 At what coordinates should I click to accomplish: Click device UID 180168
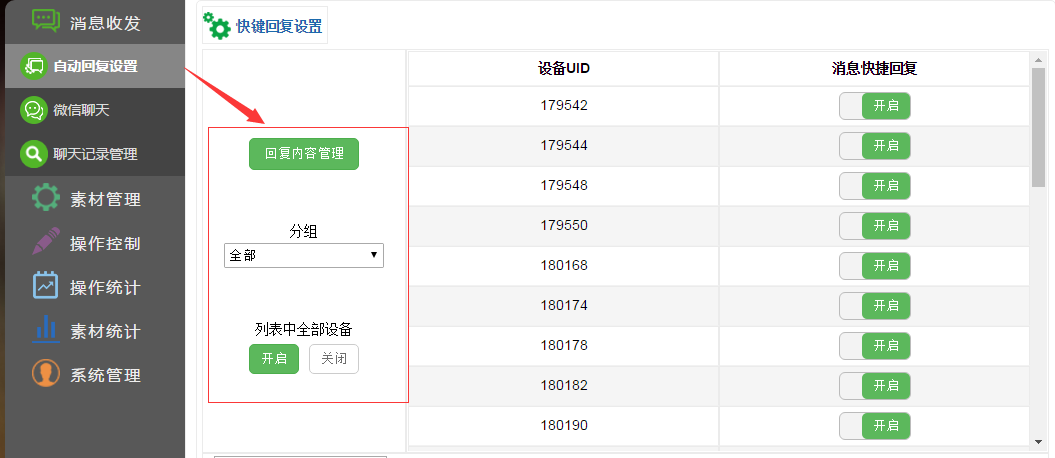[564, 265]
